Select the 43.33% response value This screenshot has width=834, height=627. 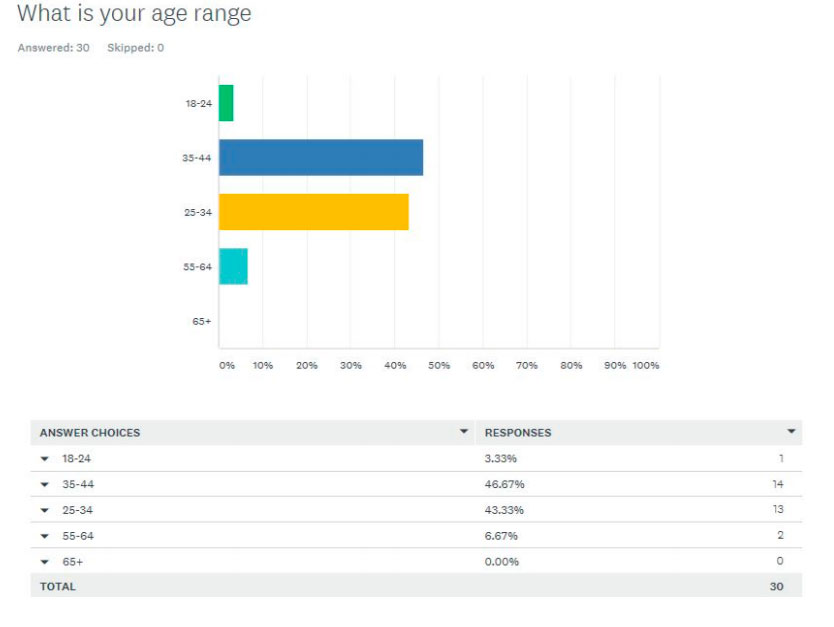click(505, 510)
